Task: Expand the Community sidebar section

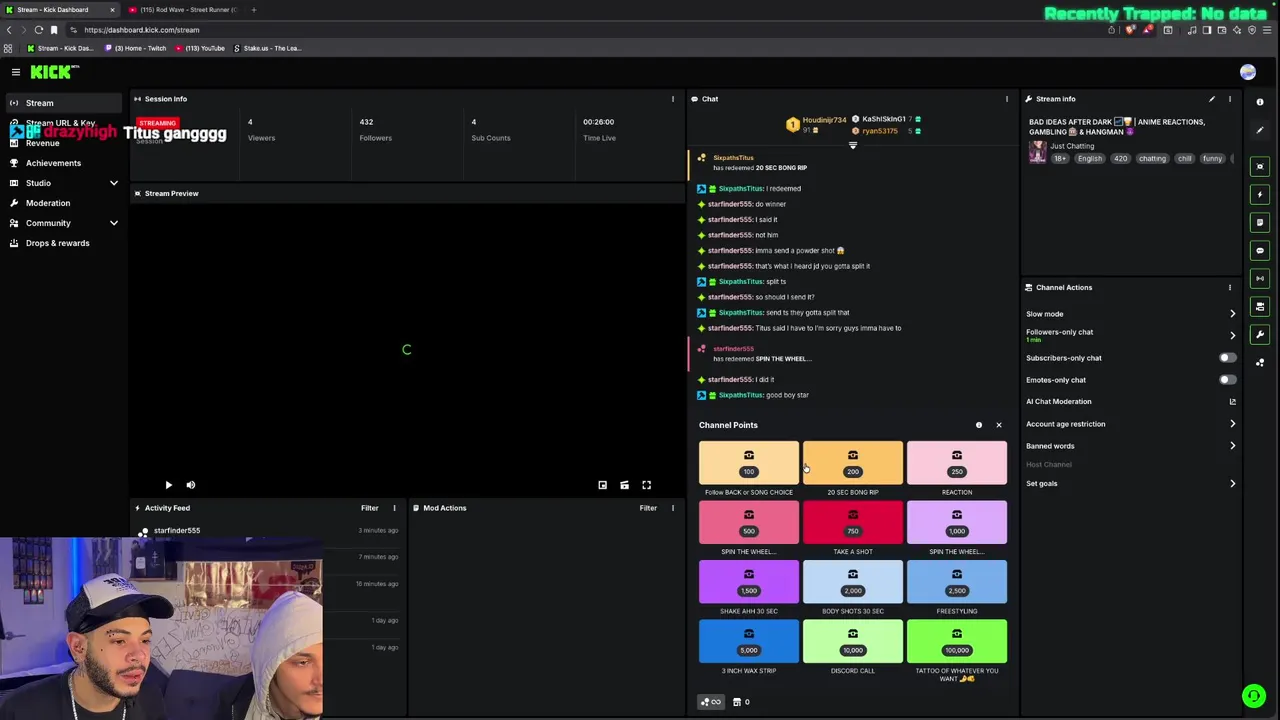Action: [x=64, y=223]
